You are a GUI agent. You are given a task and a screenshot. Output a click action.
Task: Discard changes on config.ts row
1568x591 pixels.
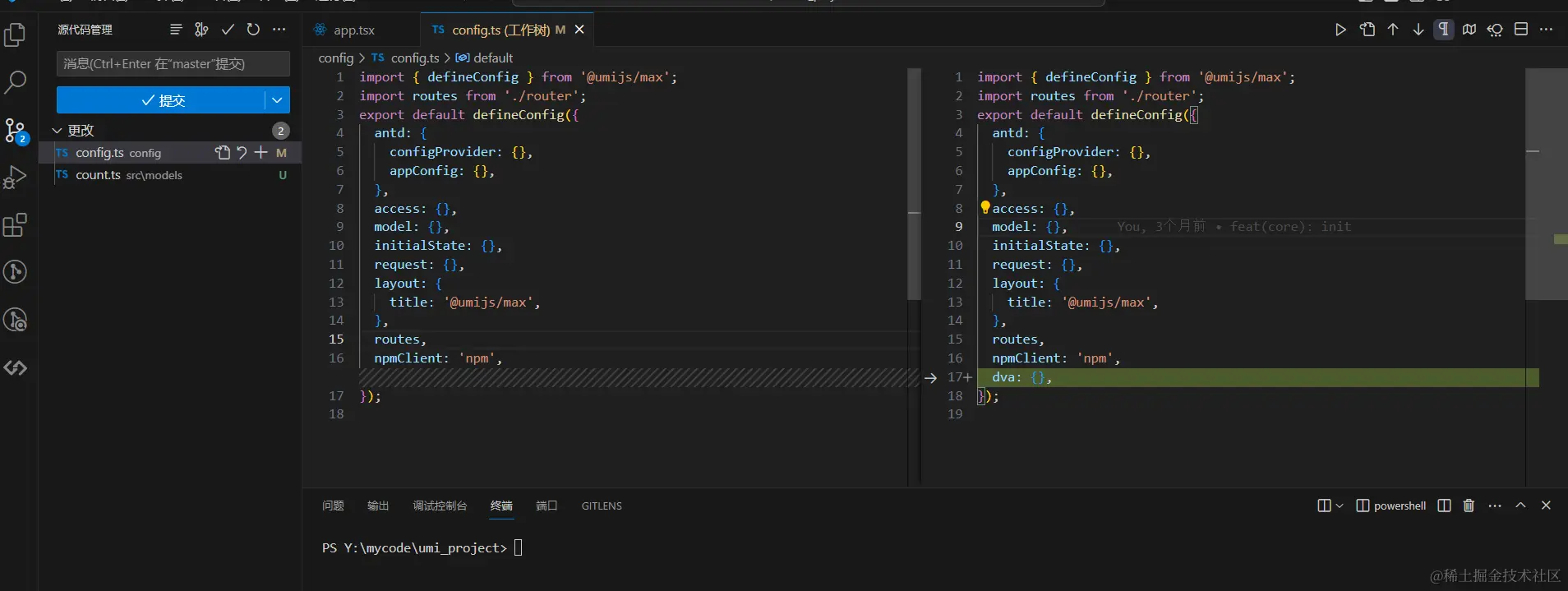242,152
